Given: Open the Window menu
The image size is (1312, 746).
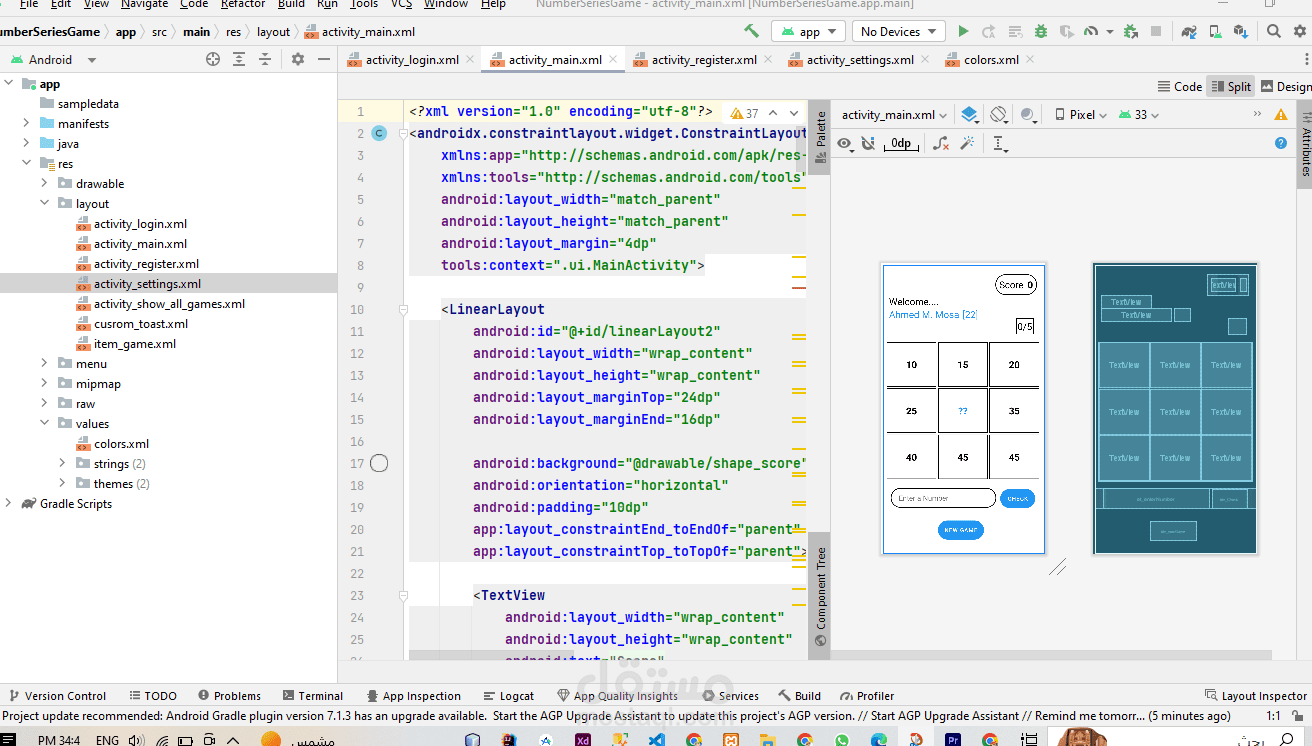Looking at the screenshot, I should tap(446, 4).
